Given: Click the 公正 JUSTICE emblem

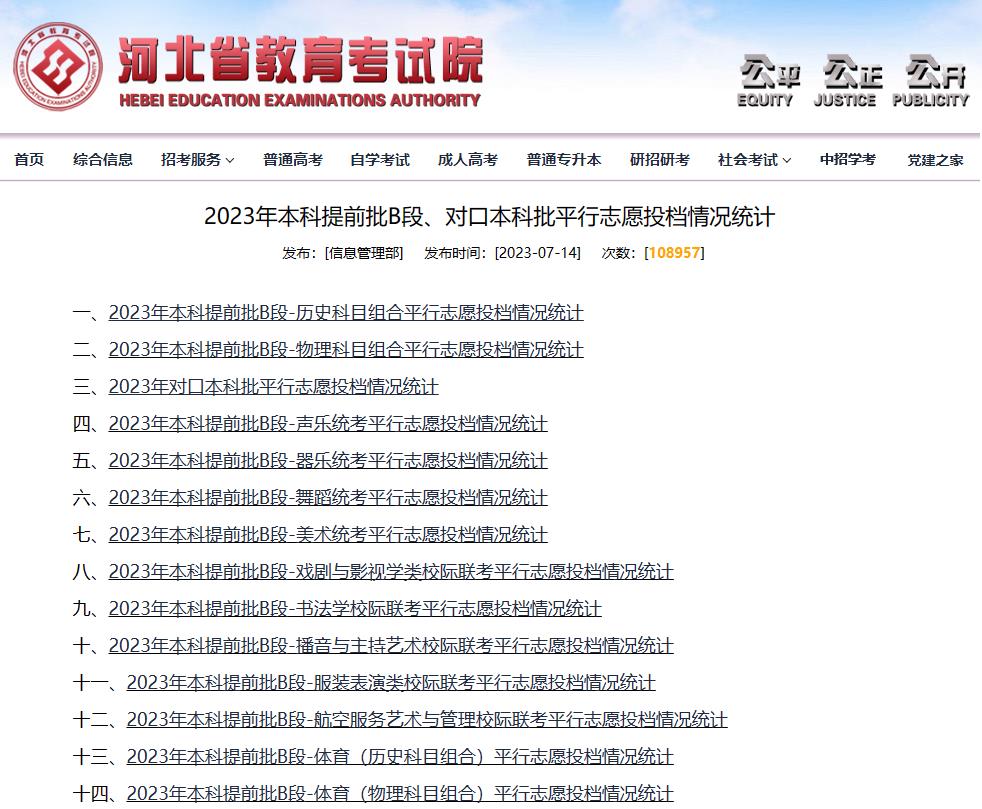Looking at the screenshot, I should (850, 81).
